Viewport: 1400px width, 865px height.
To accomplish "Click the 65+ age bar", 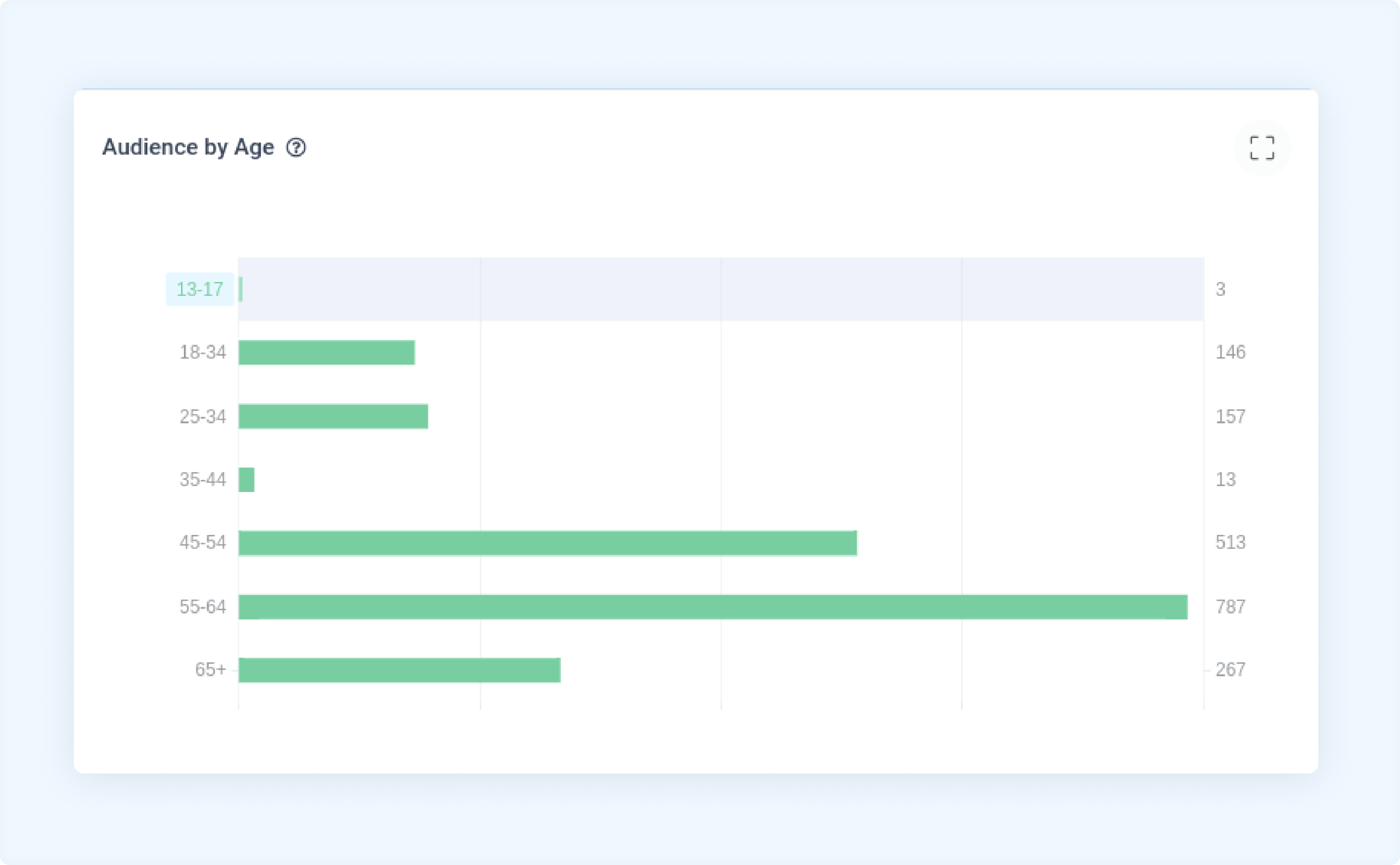I will pos(400,670).
